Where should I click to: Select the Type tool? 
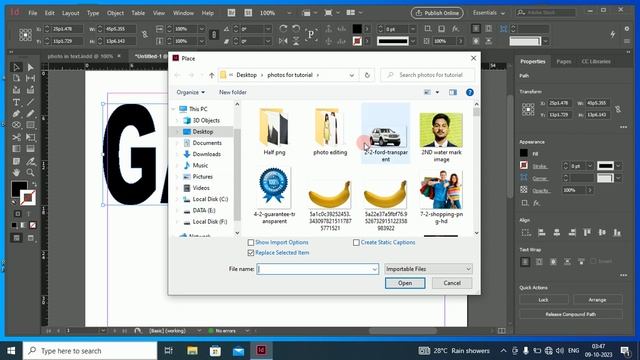pyautogui.click(x=16, y=102)
